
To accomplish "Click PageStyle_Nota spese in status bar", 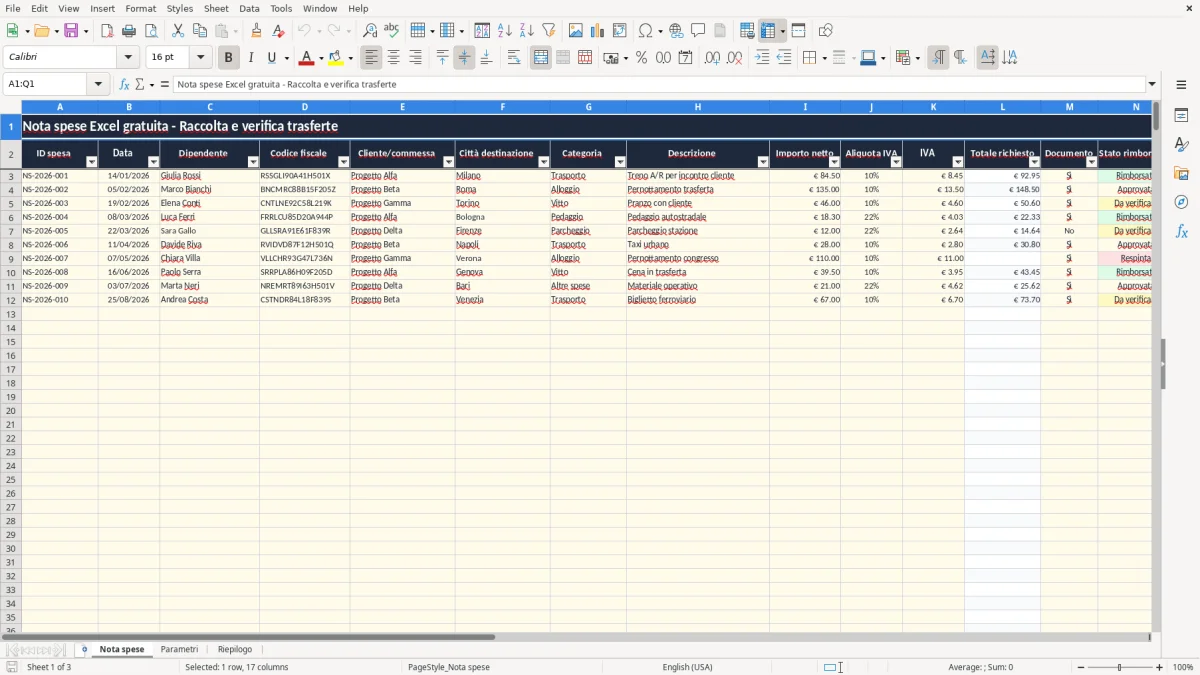I will point(448,667).
